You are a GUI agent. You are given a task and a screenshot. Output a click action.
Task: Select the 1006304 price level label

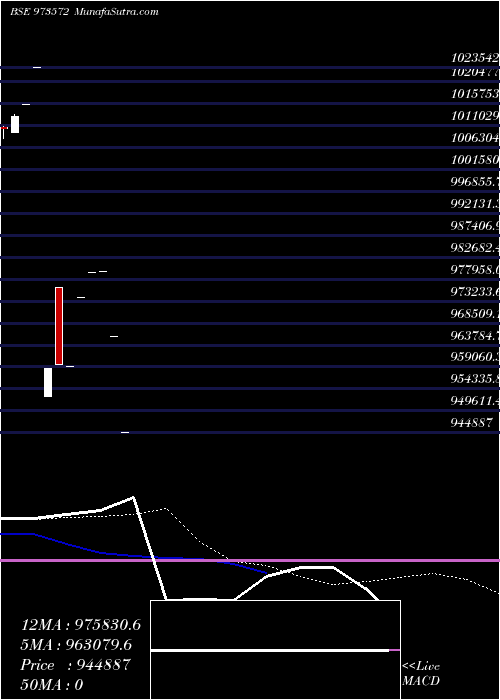(x=475, y=138)
